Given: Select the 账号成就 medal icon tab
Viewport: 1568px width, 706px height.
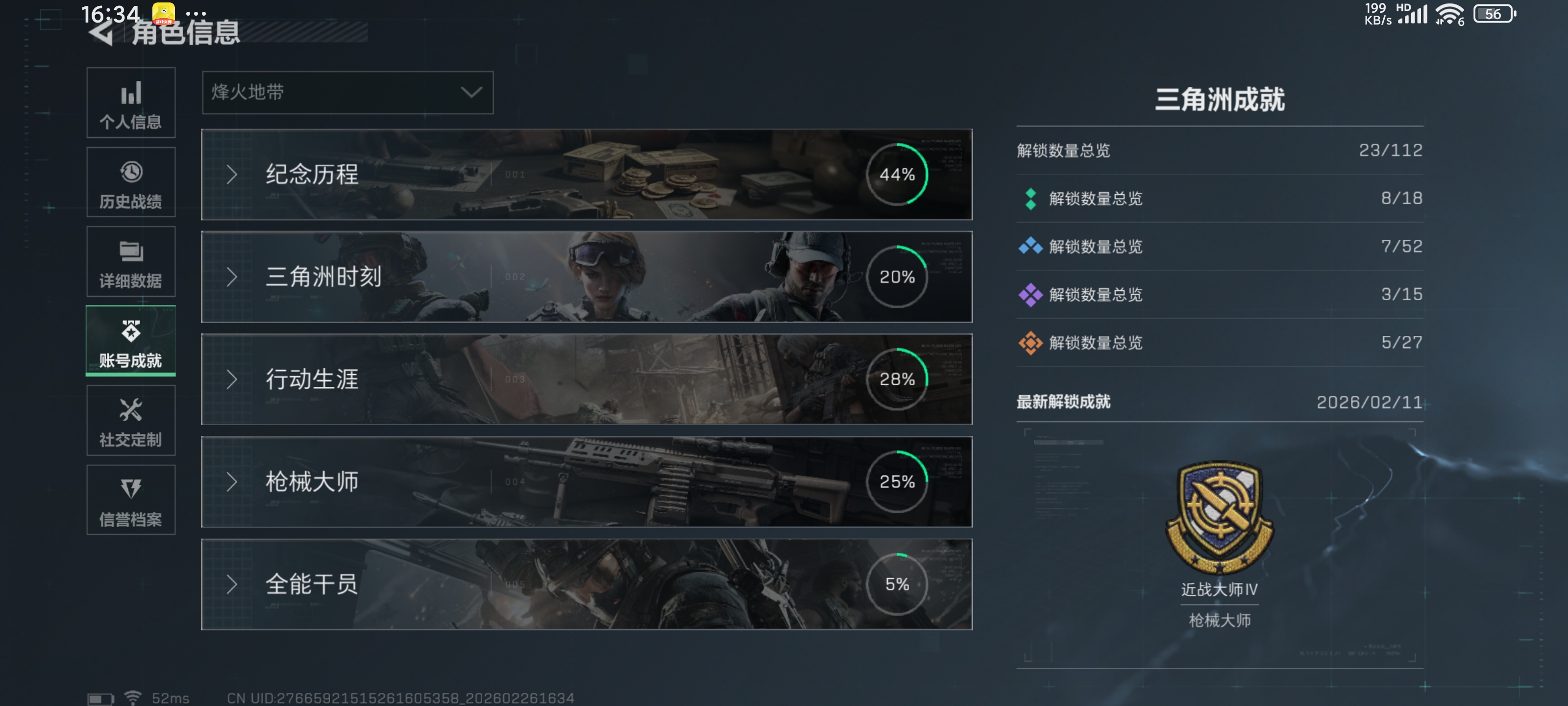Looking at the screenshot, I should tap(131, 341).
